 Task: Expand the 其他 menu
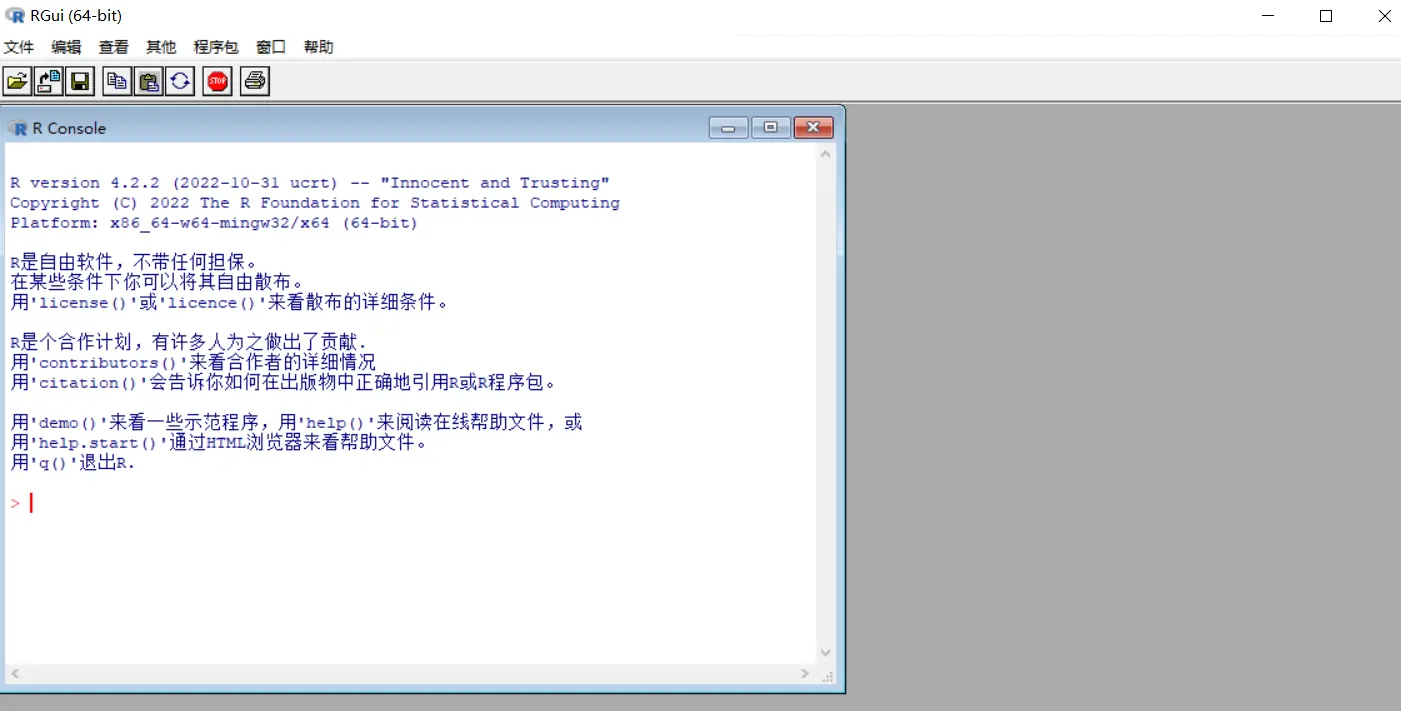coord(161,47)
